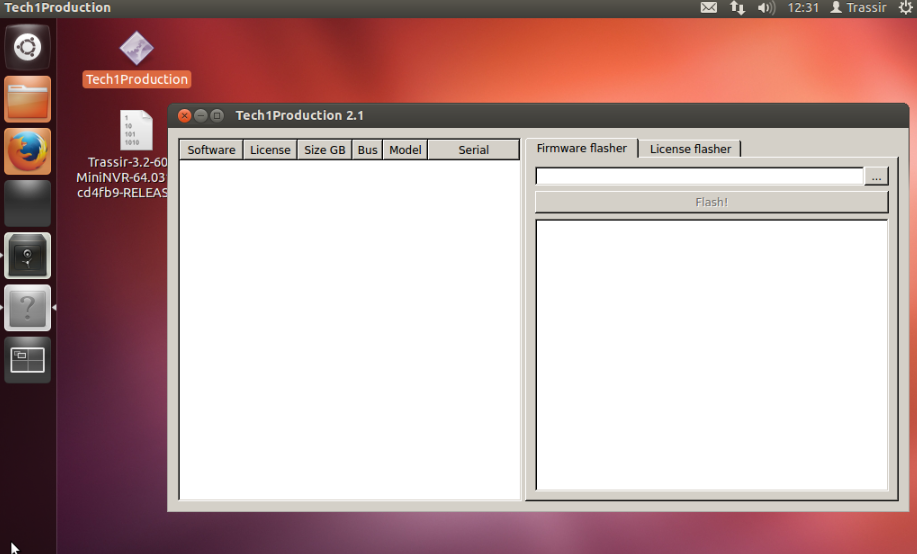Image resolution: width=917 pixels, height=554 pixels.
Task: Click the Tech1Production 2.1 window title
Action: pos(299,116)
